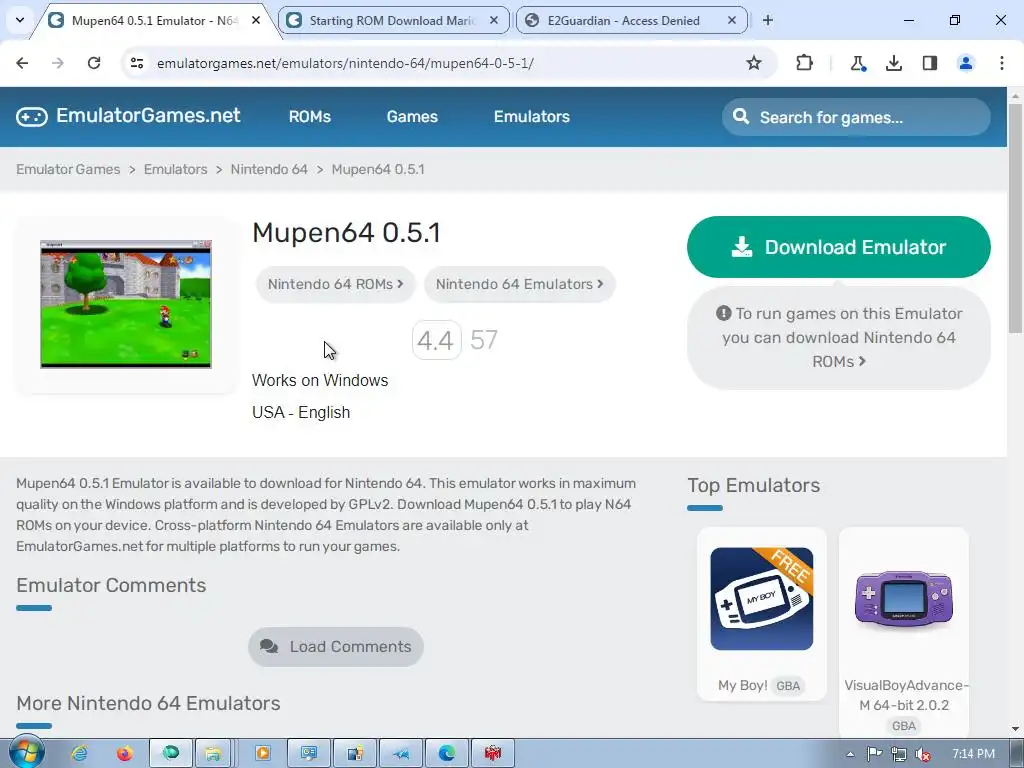View site information icon in address bar
This screenshot has height=768, width=1024.
[x=137, y=63]
